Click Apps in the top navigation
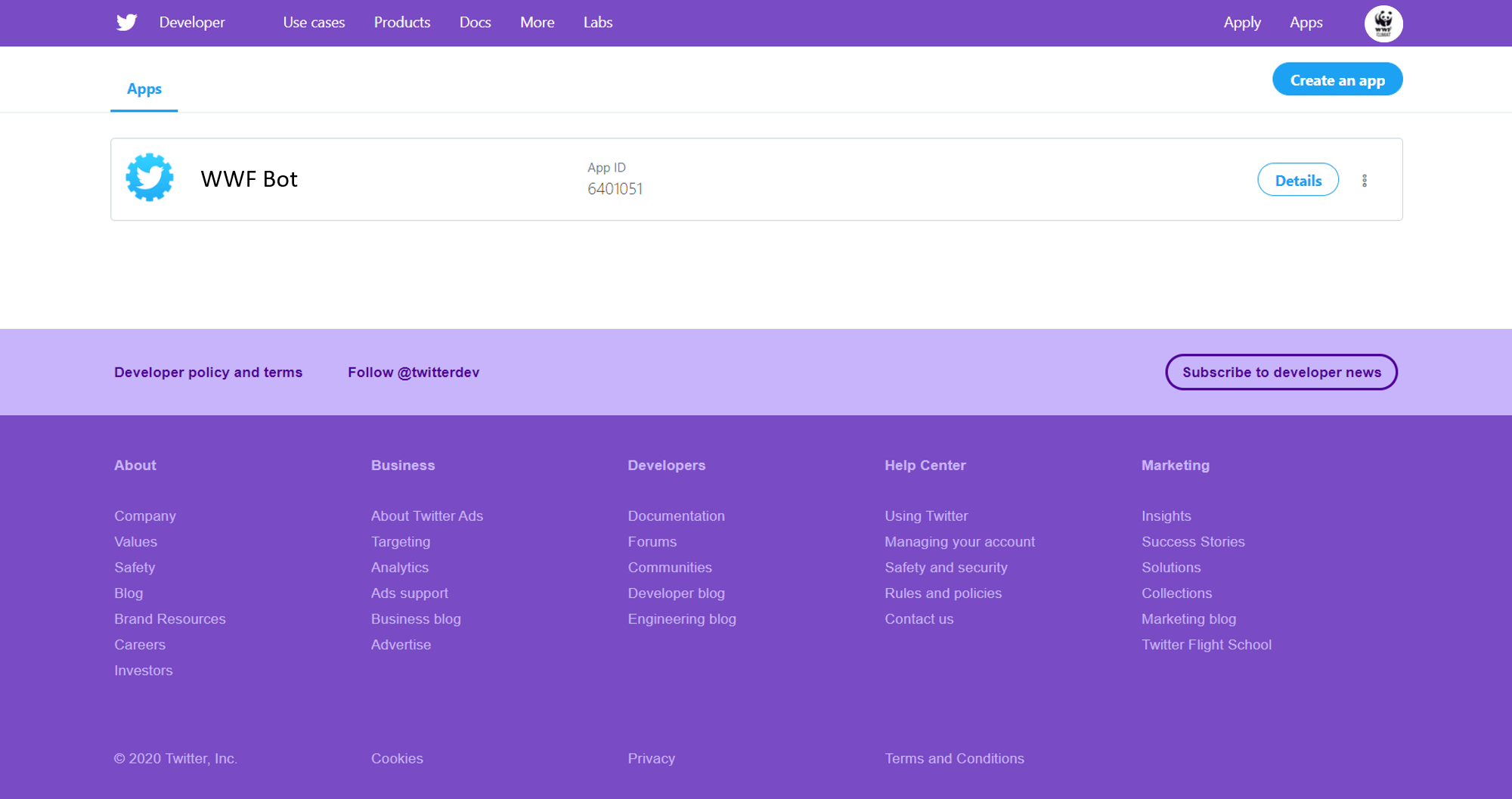Screen dimensions: 1512x799 (1306, 23)
